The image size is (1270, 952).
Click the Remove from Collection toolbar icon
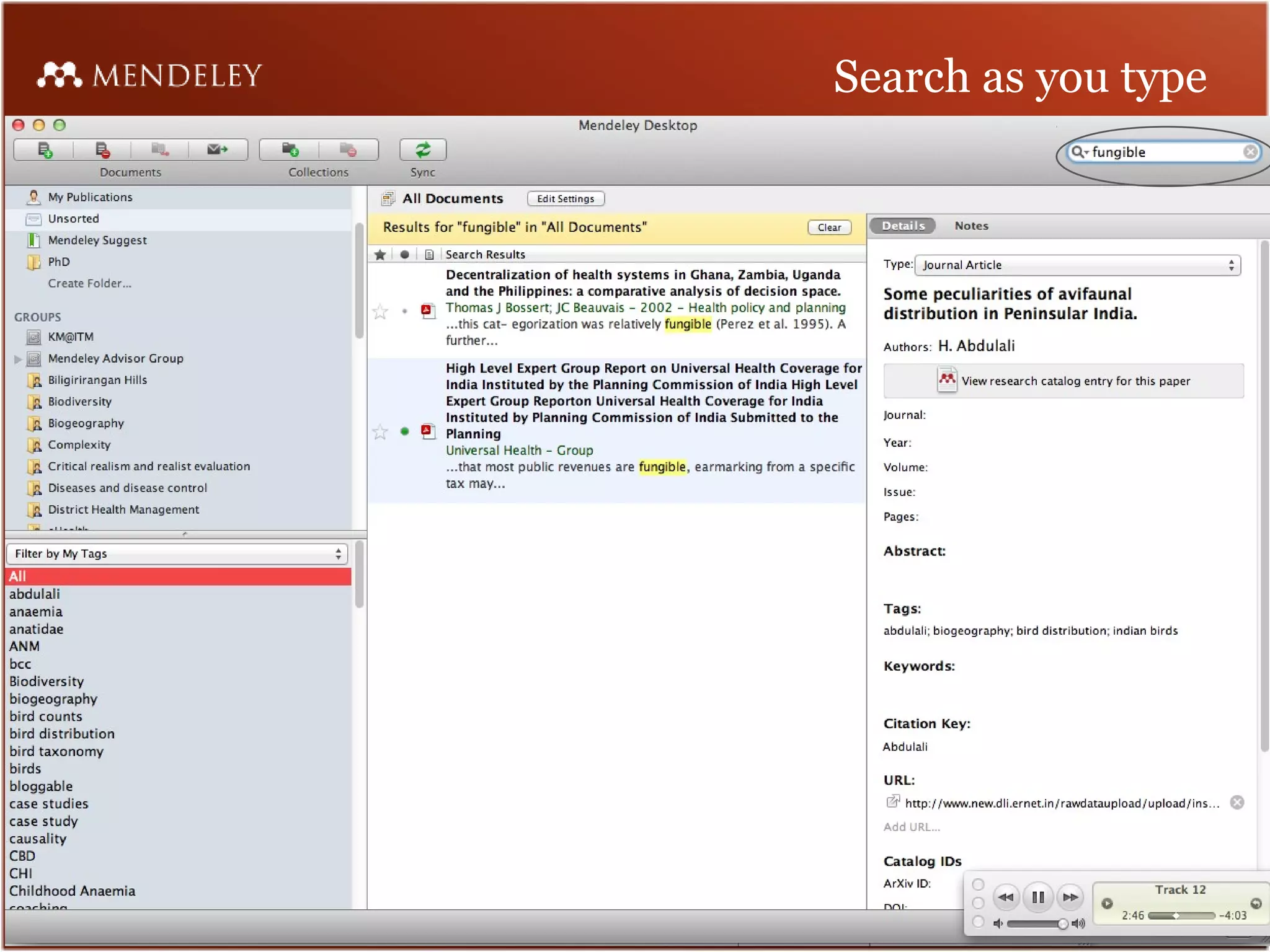coord(159,150)
